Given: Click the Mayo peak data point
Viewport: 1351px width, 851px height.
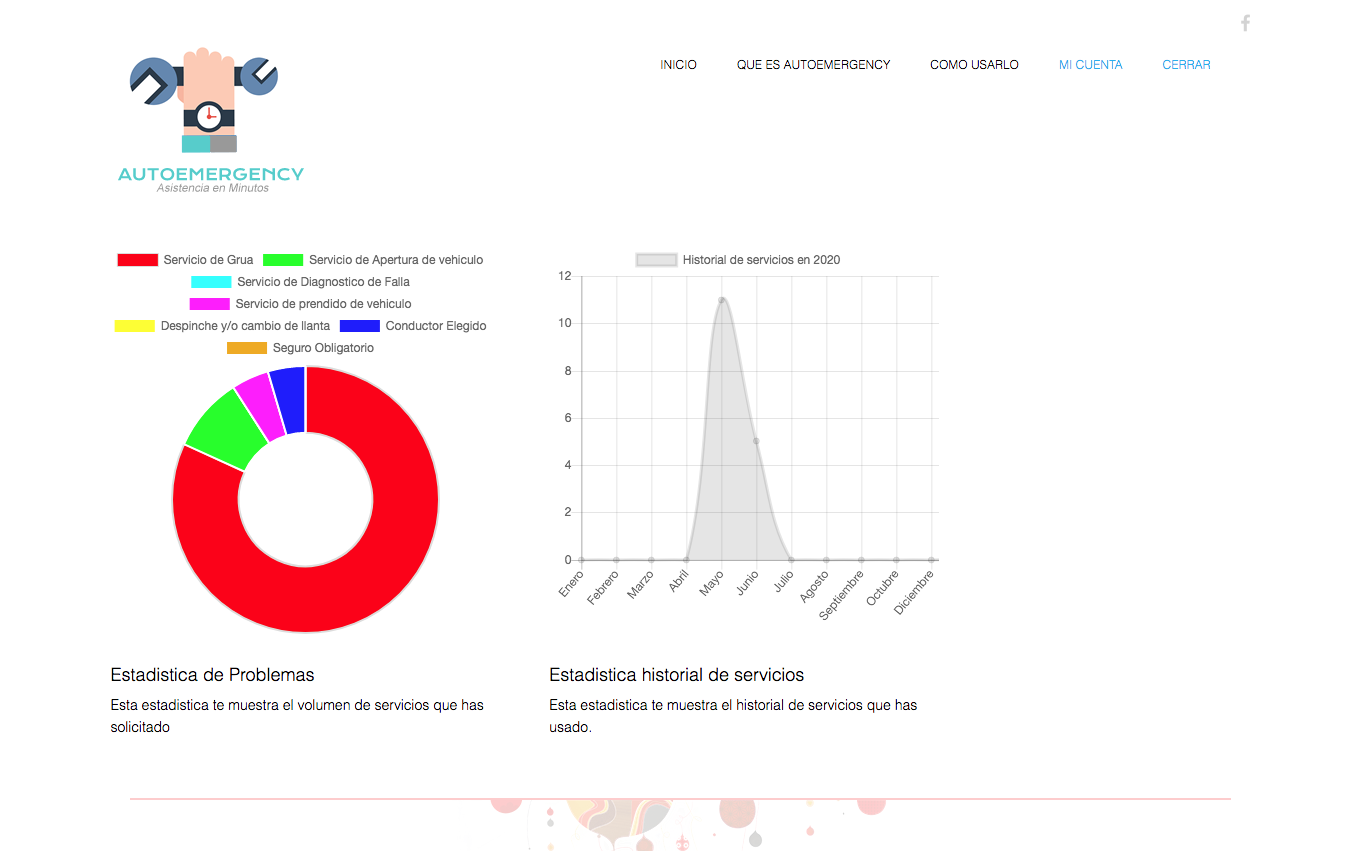Looking at the screenshot, I should pyautogui.click(x=721, y=300).
